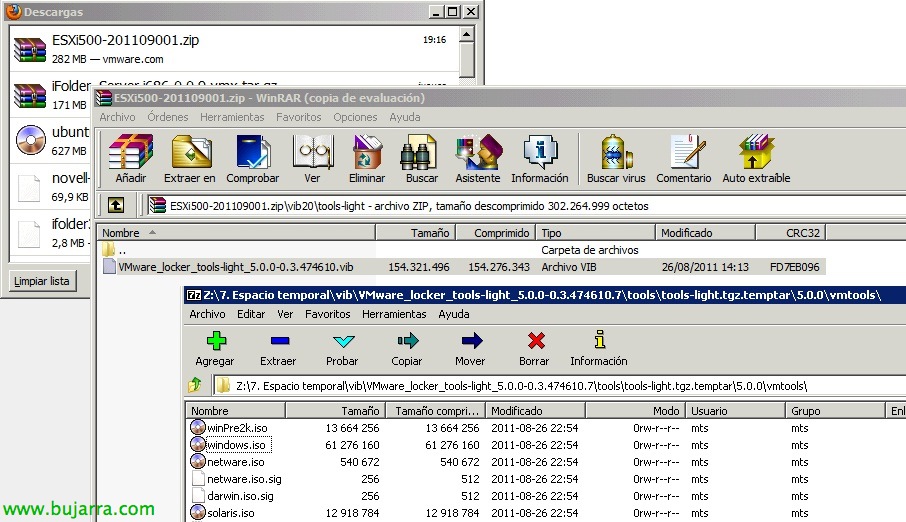Sort 7-Zip list by Tamaño compri... column
The width and height of the screenshot is (906, 522).
click(435, 410)
